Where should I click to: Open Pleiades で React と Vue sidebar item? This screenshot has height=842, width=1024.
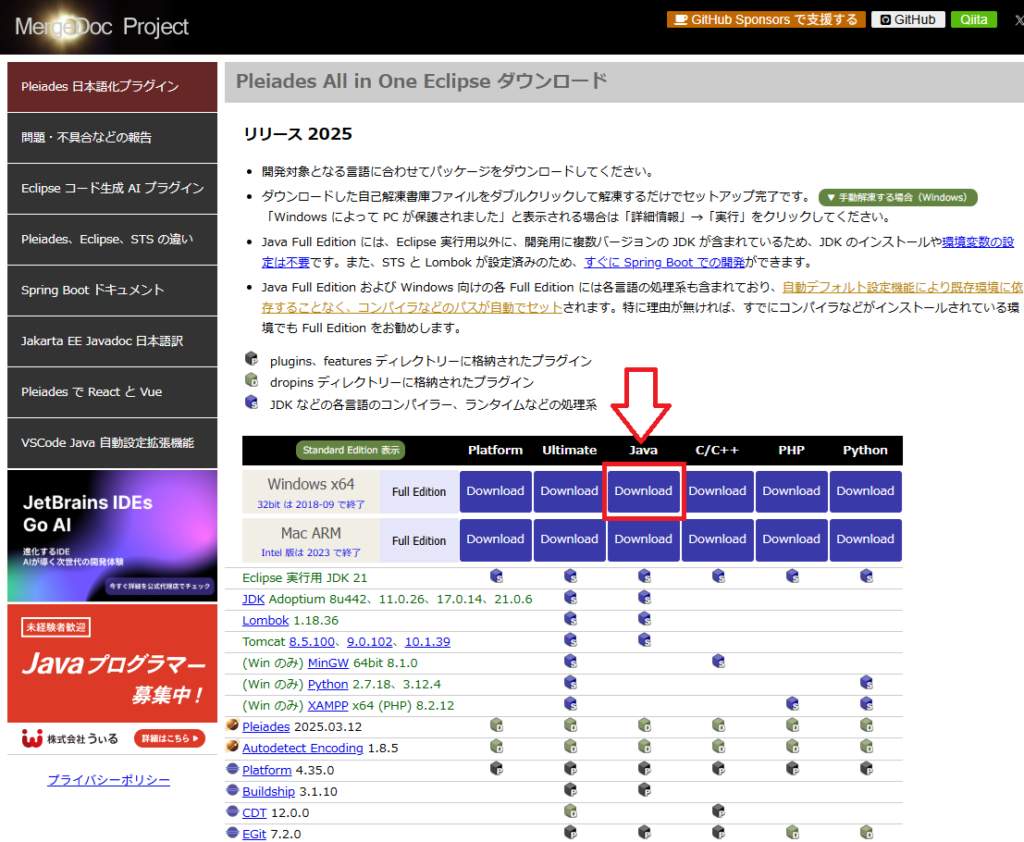(x=112, y=393)
